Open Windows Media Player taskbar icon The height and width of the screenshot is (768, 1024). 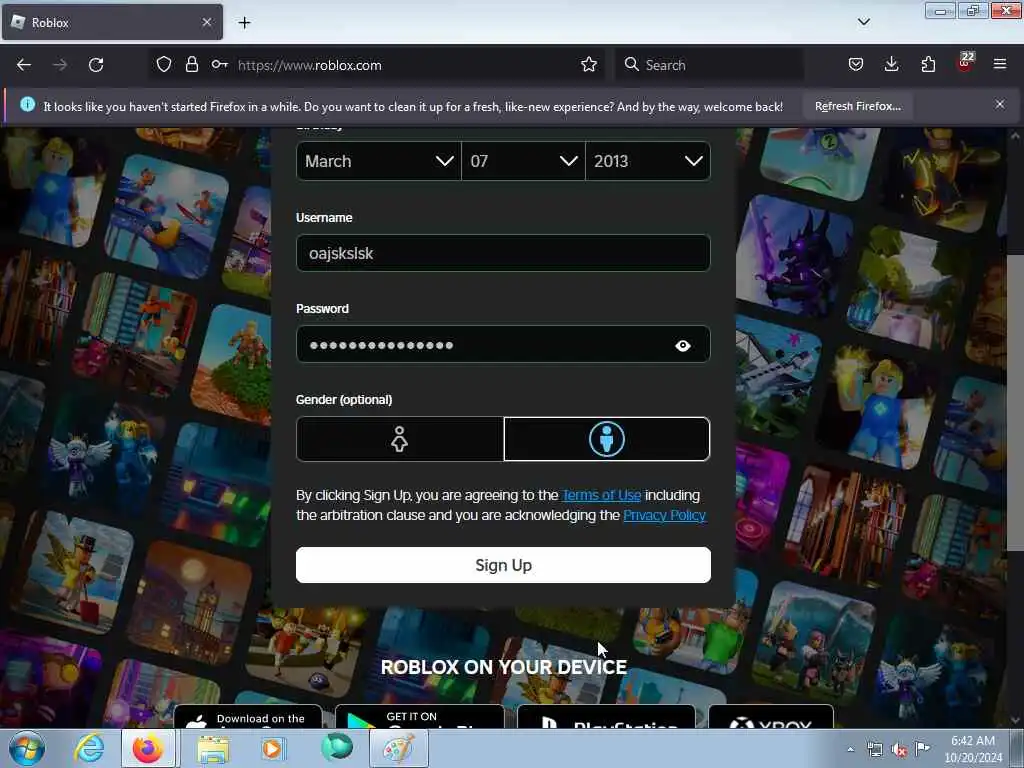[272, 749]
